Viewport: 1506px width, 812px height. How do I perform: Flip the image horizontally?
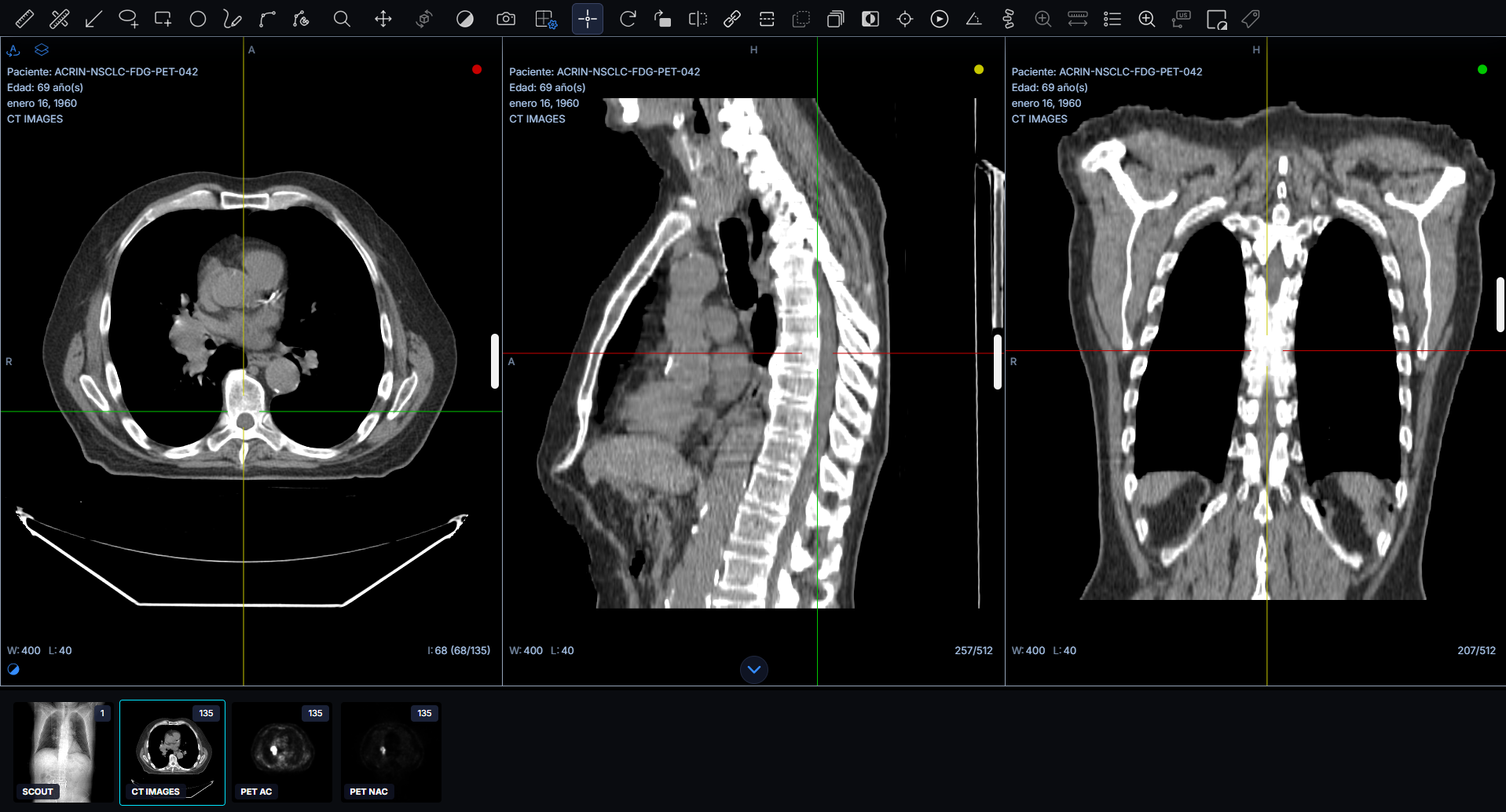698,19
